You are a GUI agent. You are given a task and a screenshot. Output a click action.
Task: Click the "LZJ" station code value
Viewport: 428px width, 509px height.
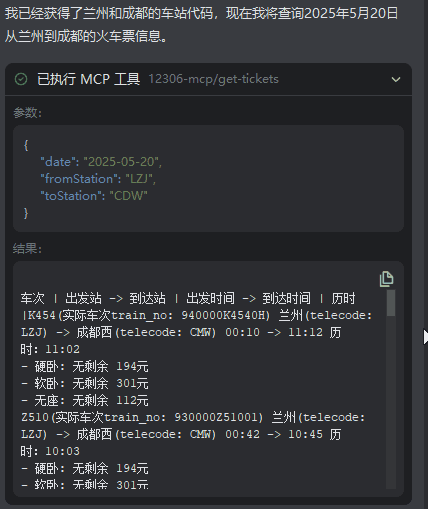click(139, 179)
